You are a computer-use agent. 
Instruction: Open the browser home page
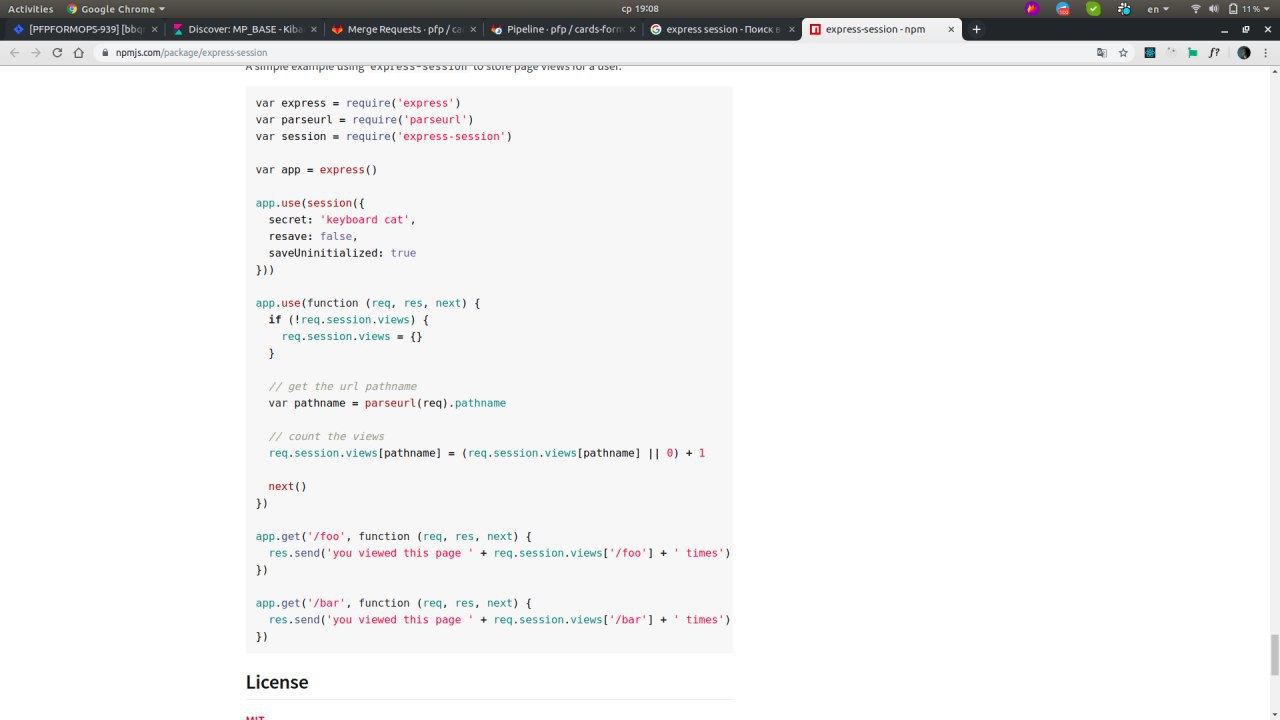[x=79, y=52]
